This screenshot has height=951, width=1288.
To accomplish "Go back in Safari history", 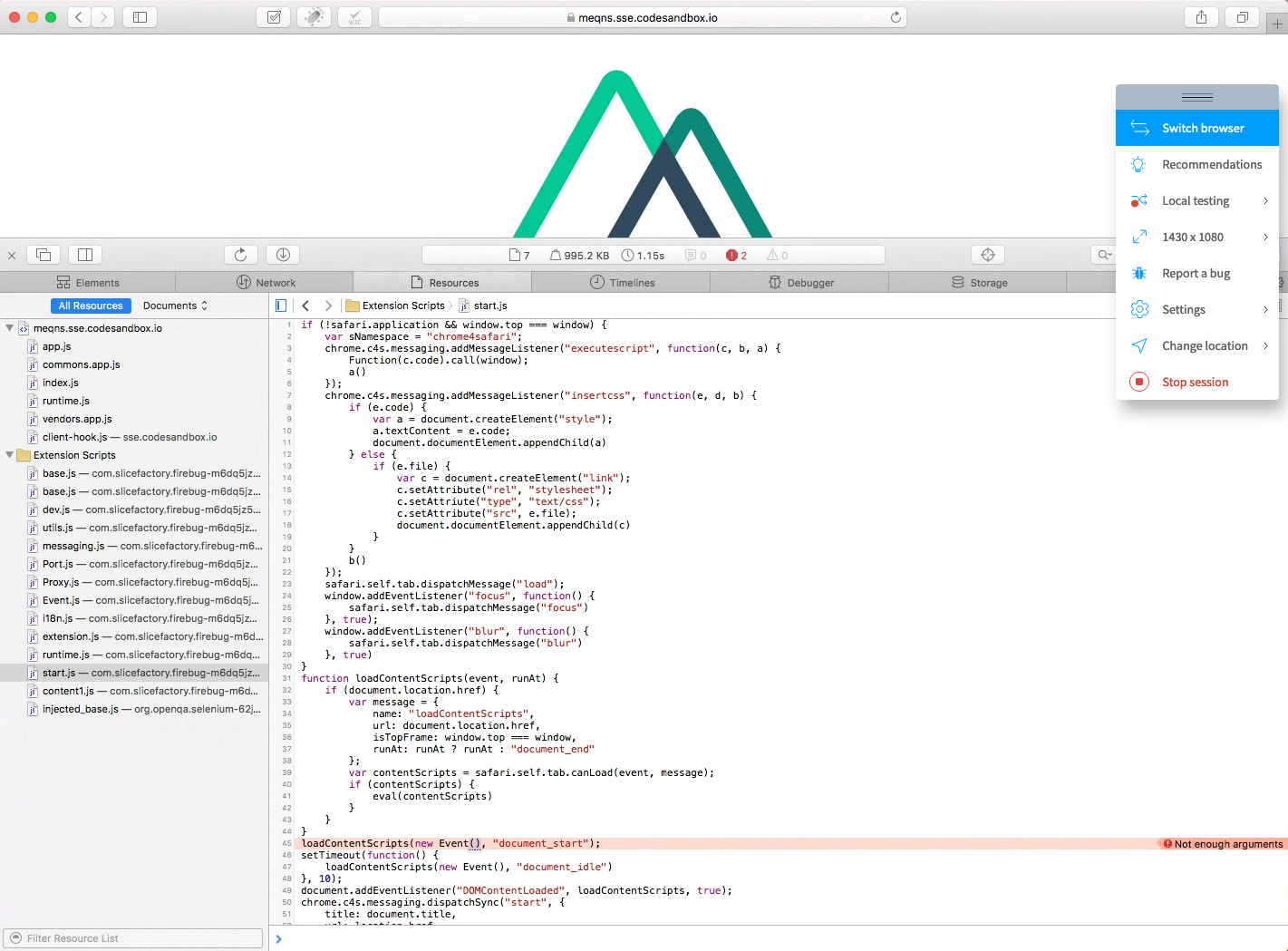I will click(x=79, y=17).
